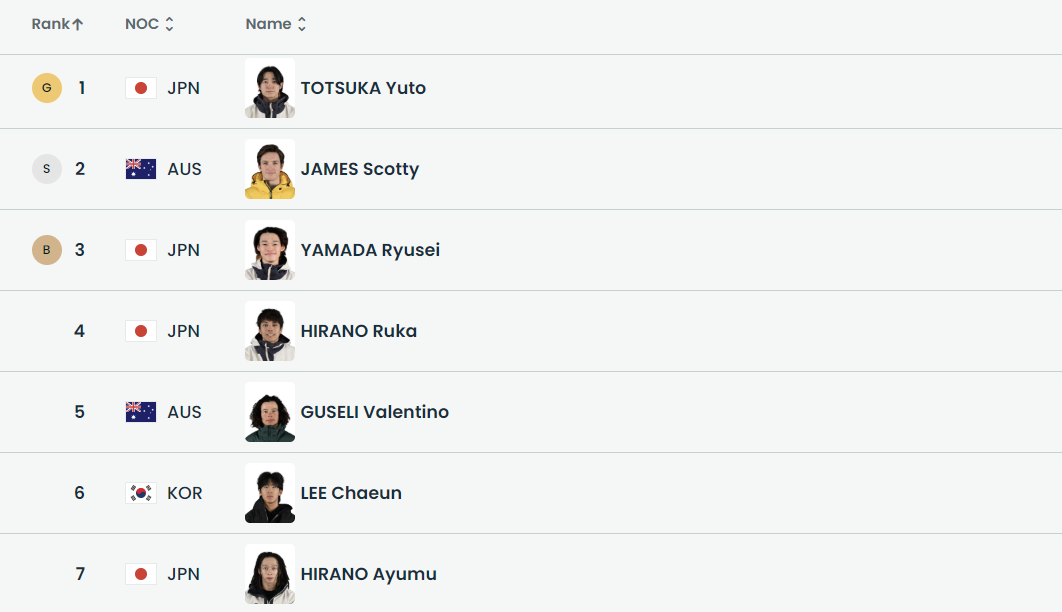The width and height of the screenshot is (1062, 612).
Task: Sort results by Name column
Action: click(x=276, y=24)
